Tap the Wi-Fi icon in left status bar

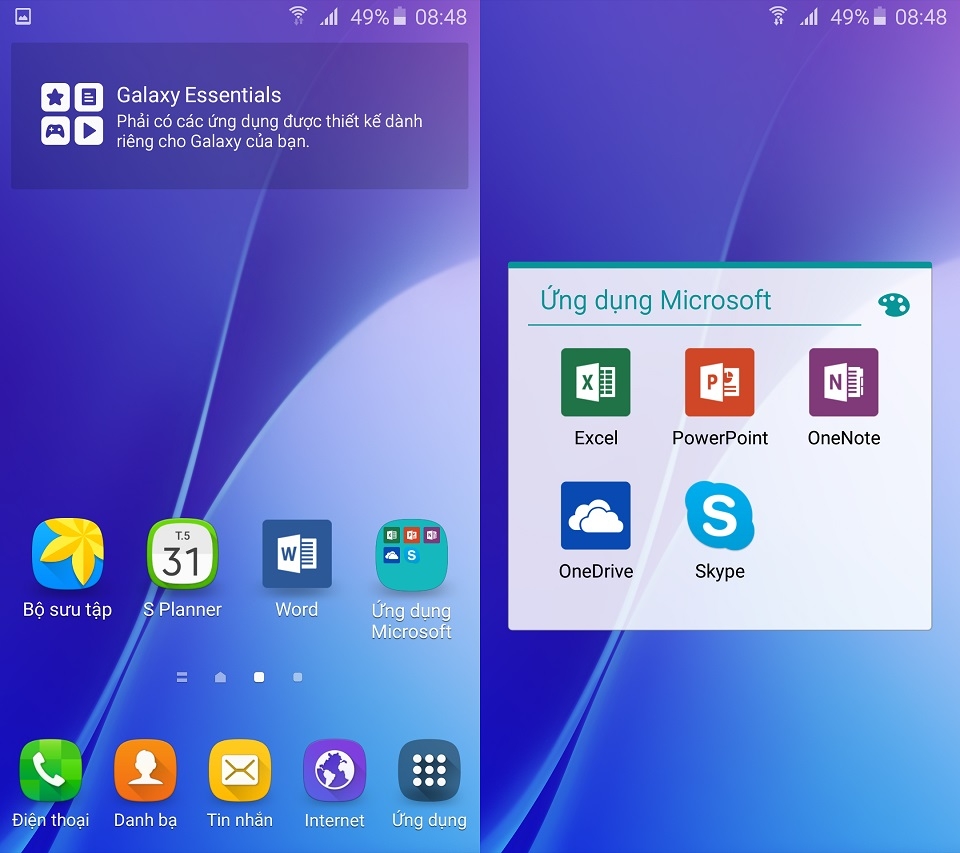[x=298, y=16]
